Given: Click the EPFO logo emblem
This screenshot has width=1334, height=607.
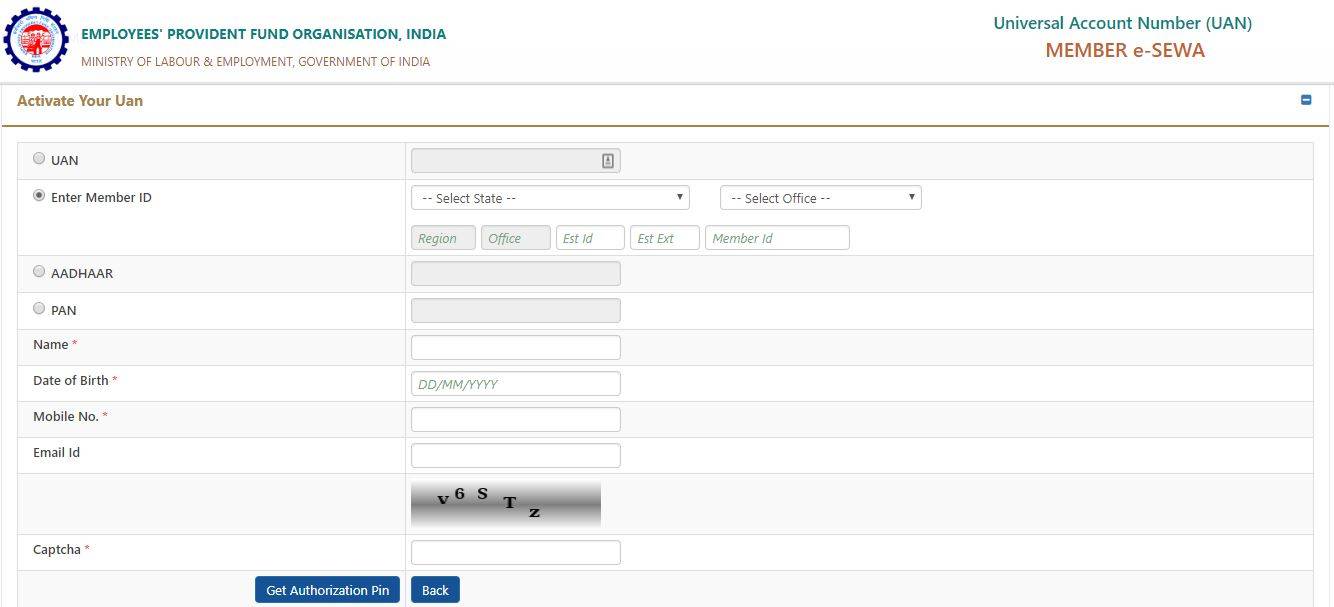Looking at the screenshot, I should (x=37, y=39).
